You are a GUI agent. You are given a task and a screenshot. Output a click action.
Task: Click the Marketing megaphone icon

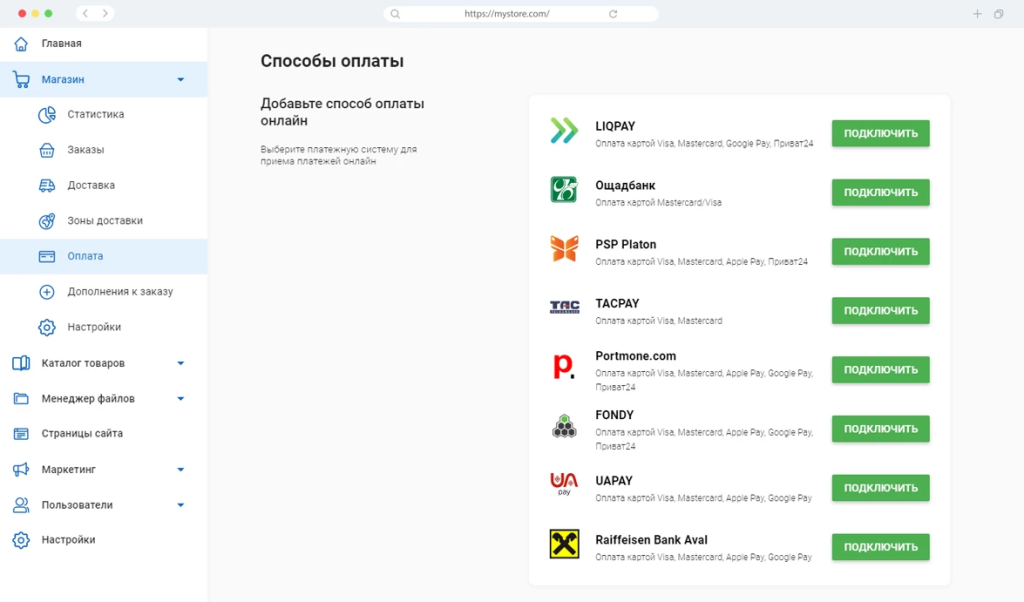(x=21, y=469)
